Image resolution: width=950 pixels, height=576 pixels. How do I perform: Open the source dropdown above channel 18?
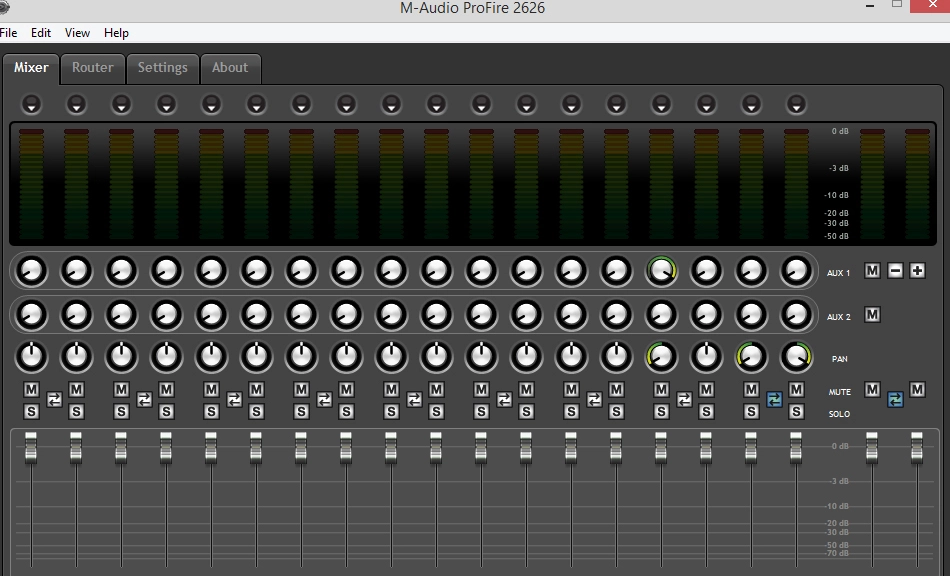pyautogui.click(x=796, y=104)
